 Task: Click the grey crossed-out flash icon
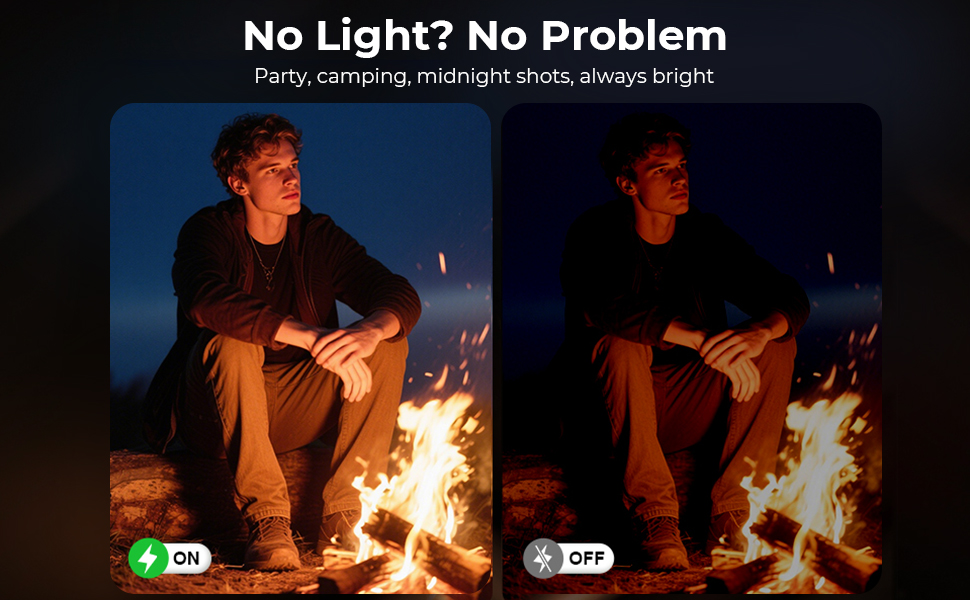coord(543,558)
